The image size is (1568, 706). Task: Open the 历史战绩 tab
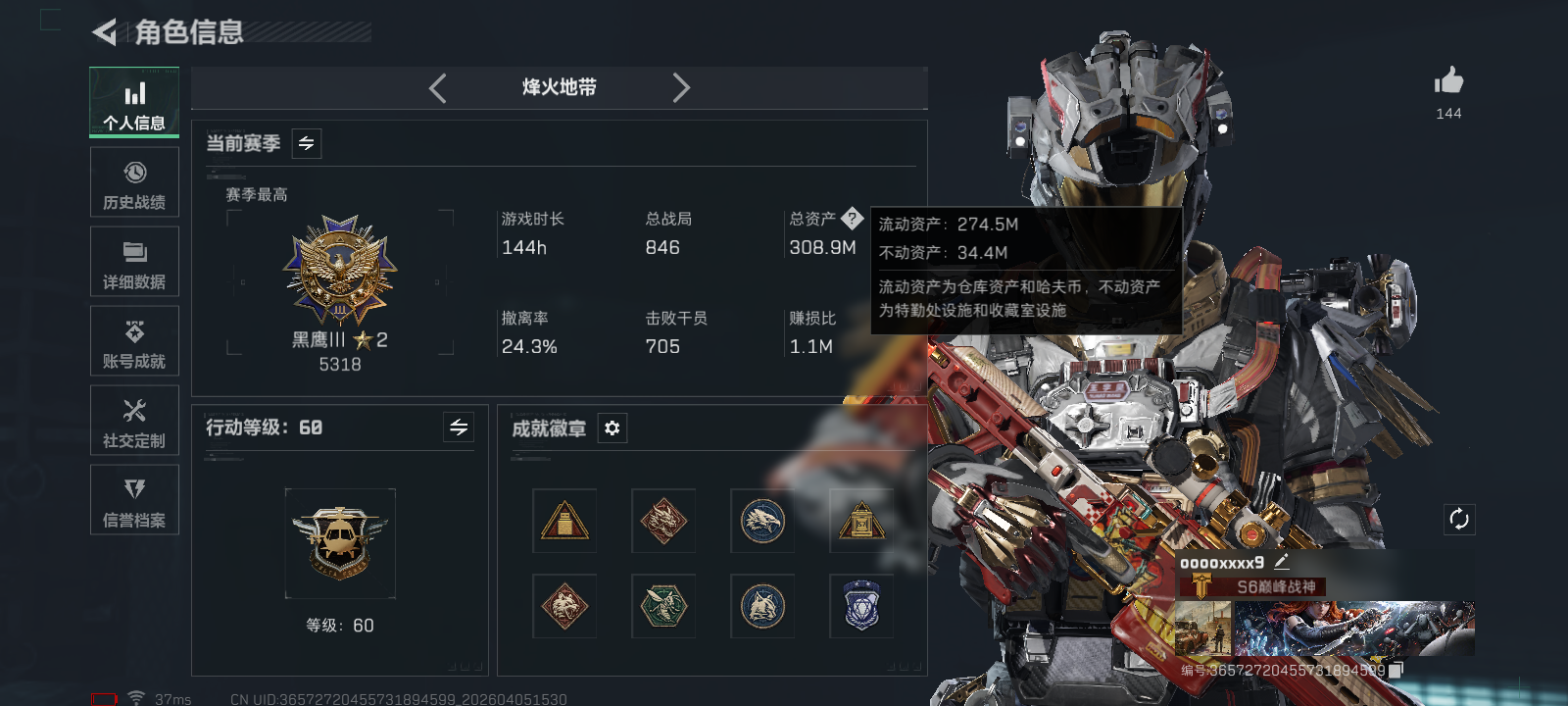134,181
